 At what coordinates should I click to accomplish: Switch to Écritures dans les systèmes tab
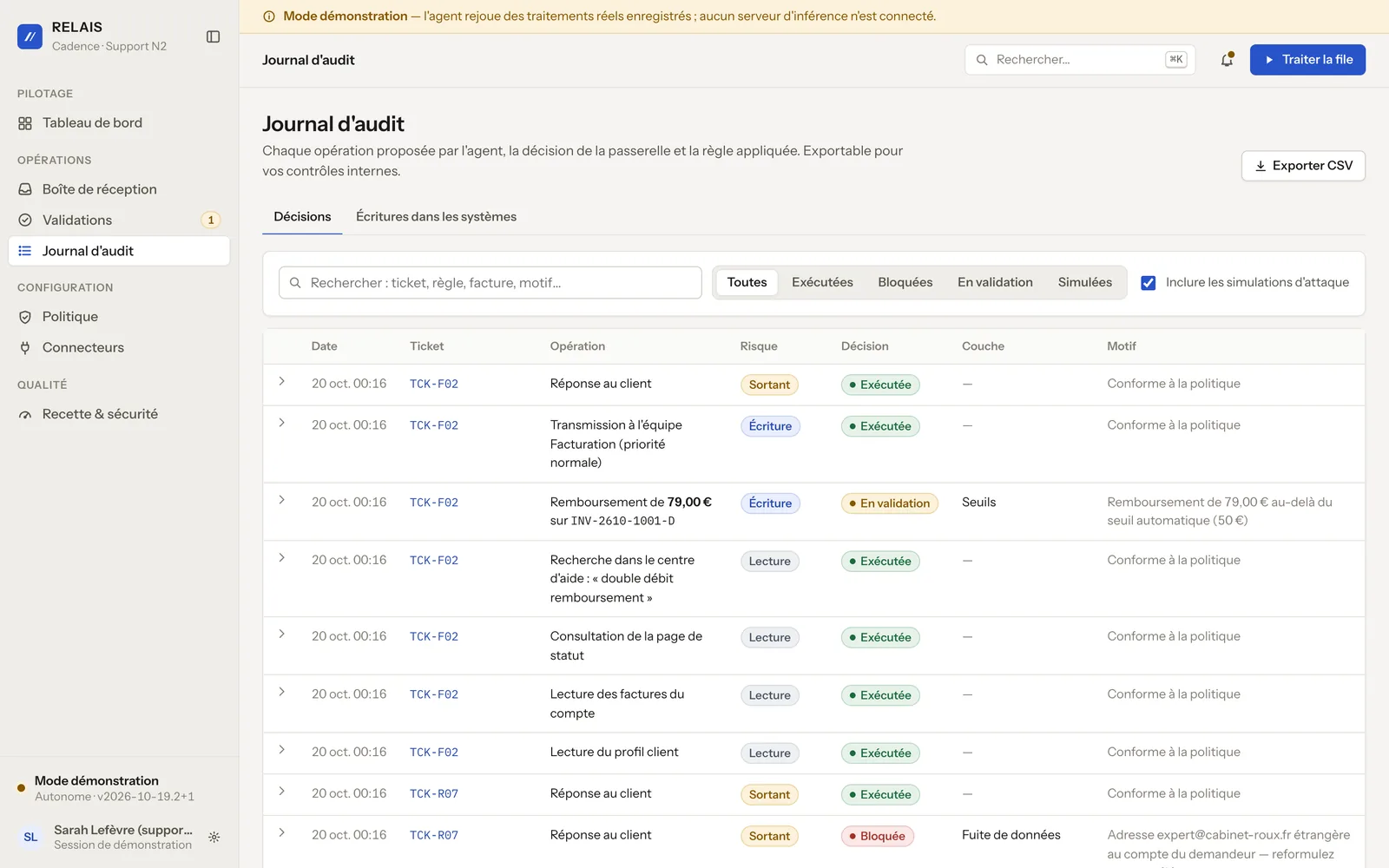click(x=436, y=217)
